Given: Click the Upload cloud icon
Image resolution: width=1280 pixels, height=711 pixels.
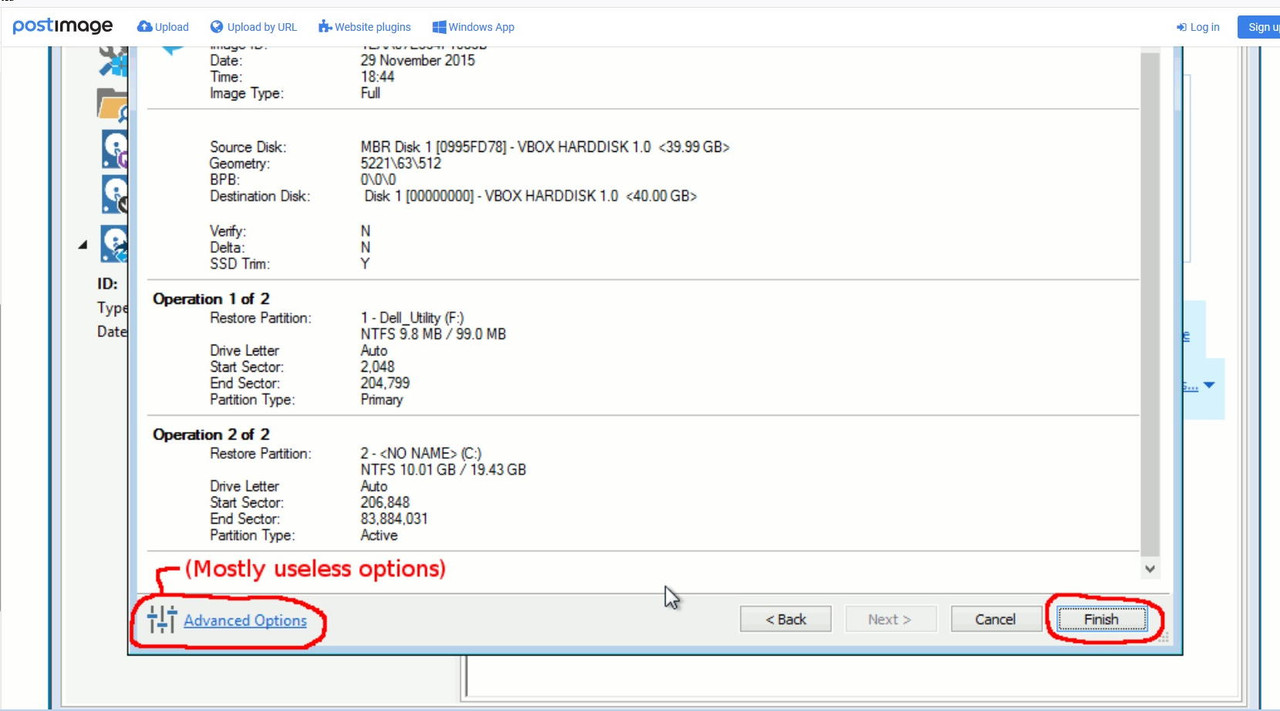Looking at the screenshot, I should tap(145, 27).
